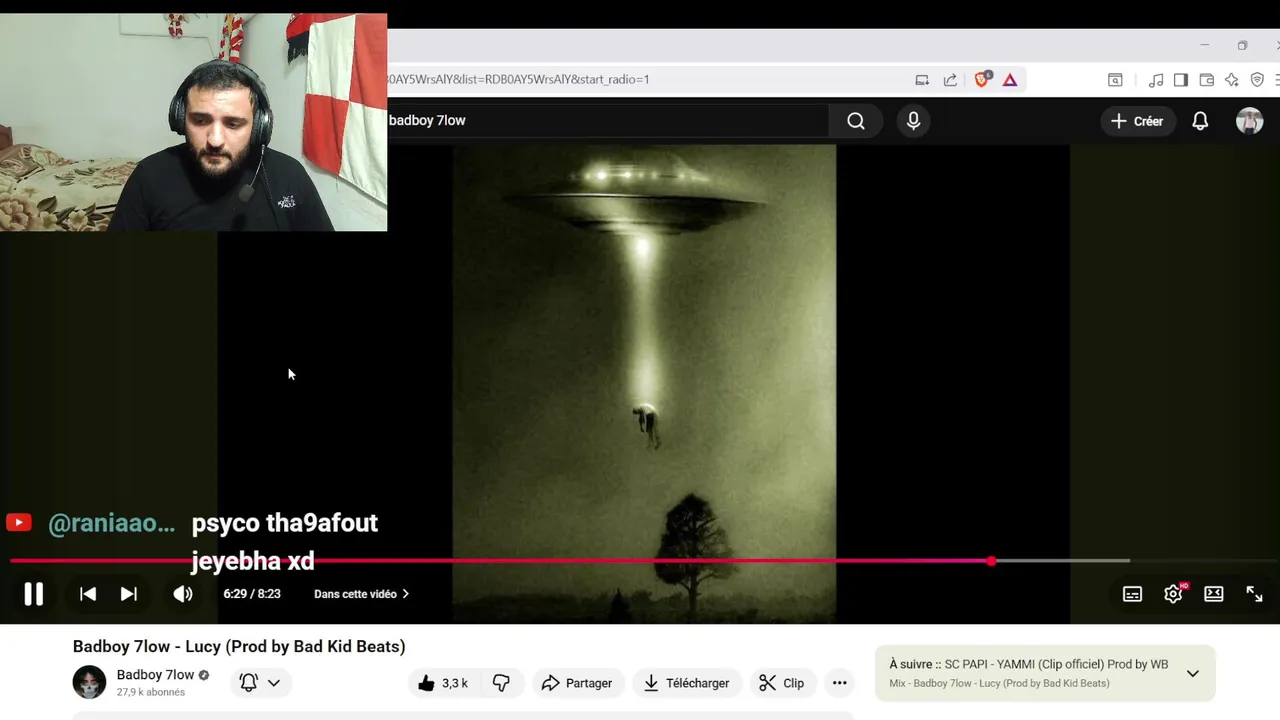Click the Télécharger button

[x=686, y=683]
